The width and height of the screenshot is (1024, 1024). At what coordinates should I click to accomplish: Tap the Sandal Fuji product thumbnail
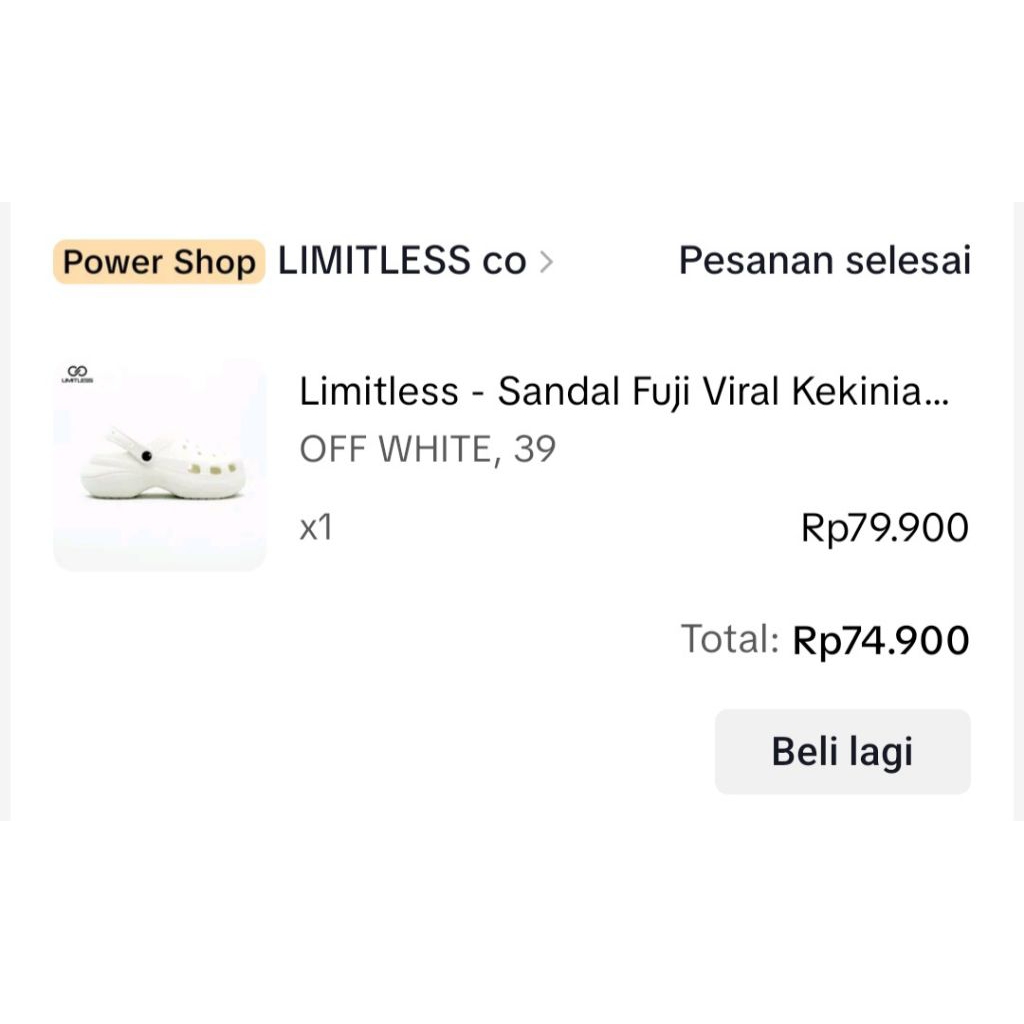coord(160,465)
